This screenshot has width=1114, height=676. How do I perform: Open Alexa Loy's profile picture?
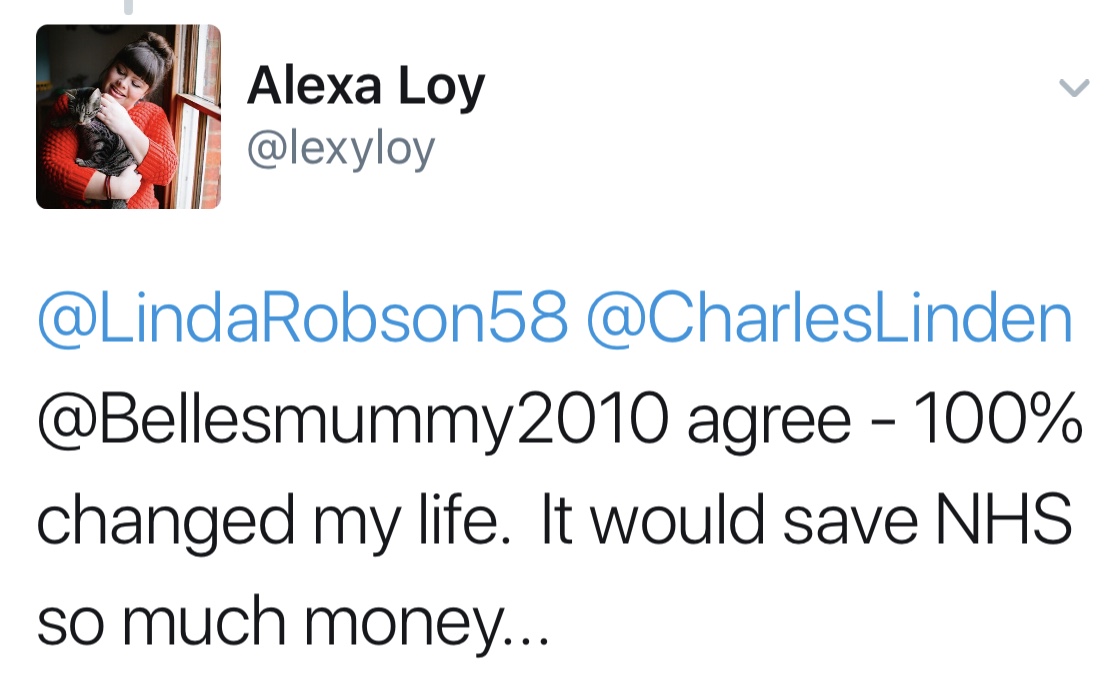tap(129, 117)
